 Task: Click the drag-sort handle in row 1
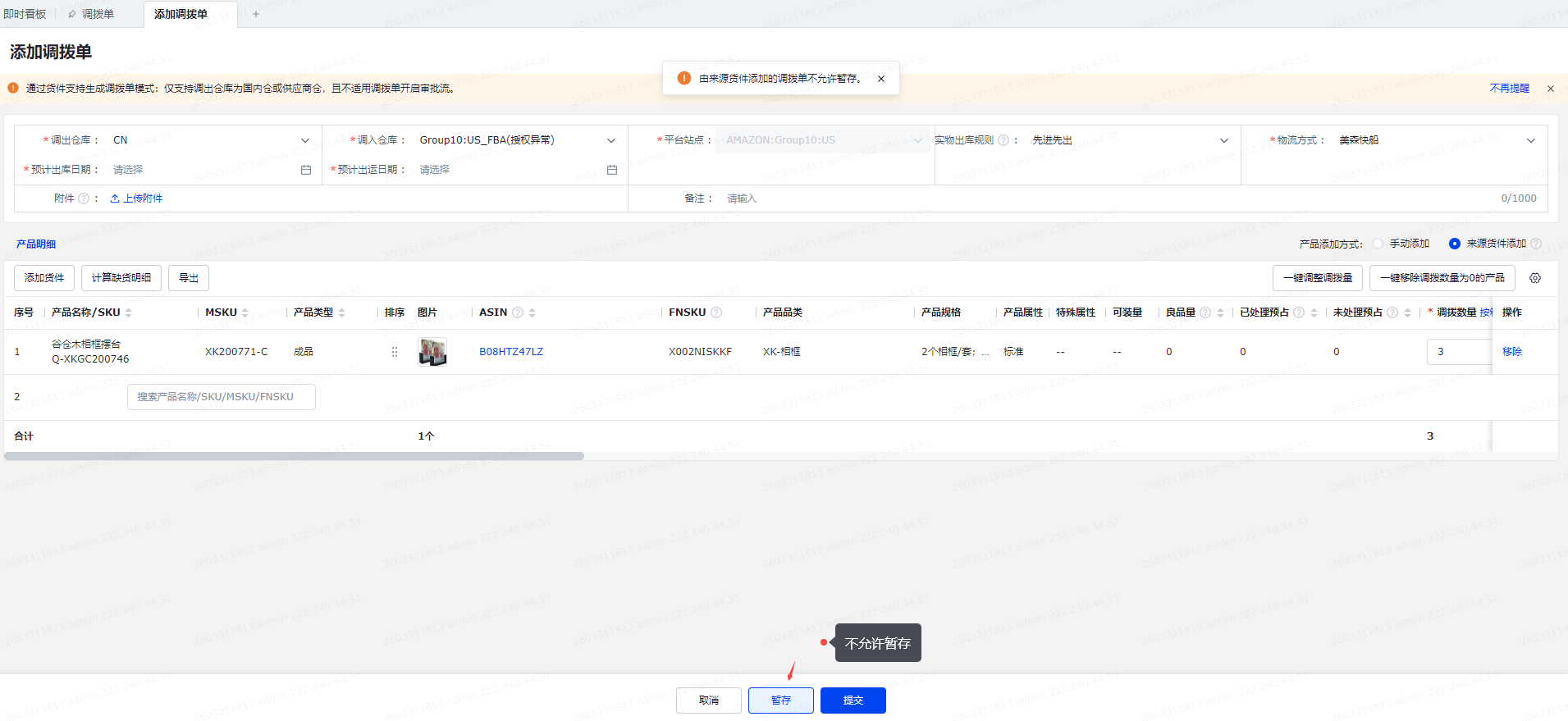(395, 352)
